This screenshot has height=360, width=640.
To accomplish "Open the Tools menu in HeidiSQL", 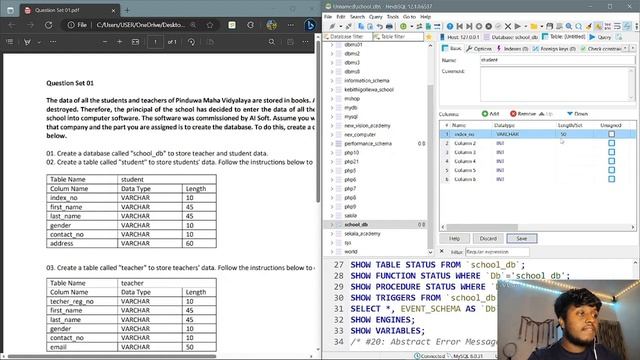I will [x=392, y=17].
